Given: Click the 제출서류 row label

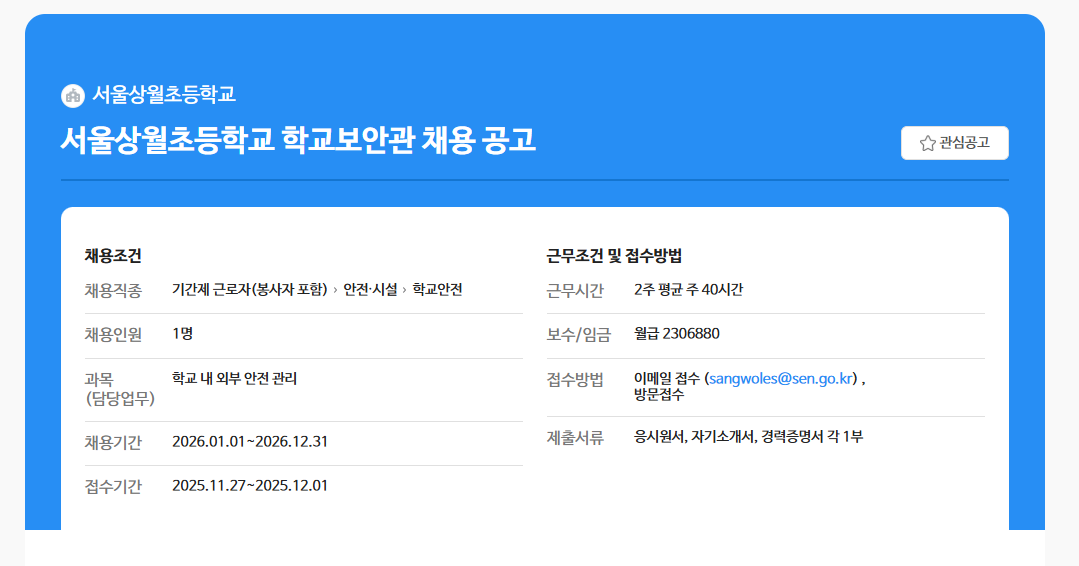Looking at the screenshot, I should 575,437.
